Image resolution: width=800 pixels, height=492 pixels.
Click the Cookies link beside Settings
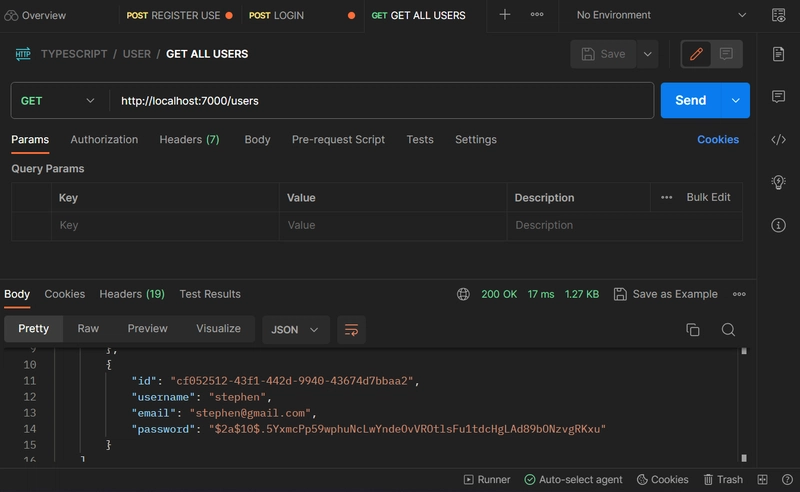click(718, 140)
